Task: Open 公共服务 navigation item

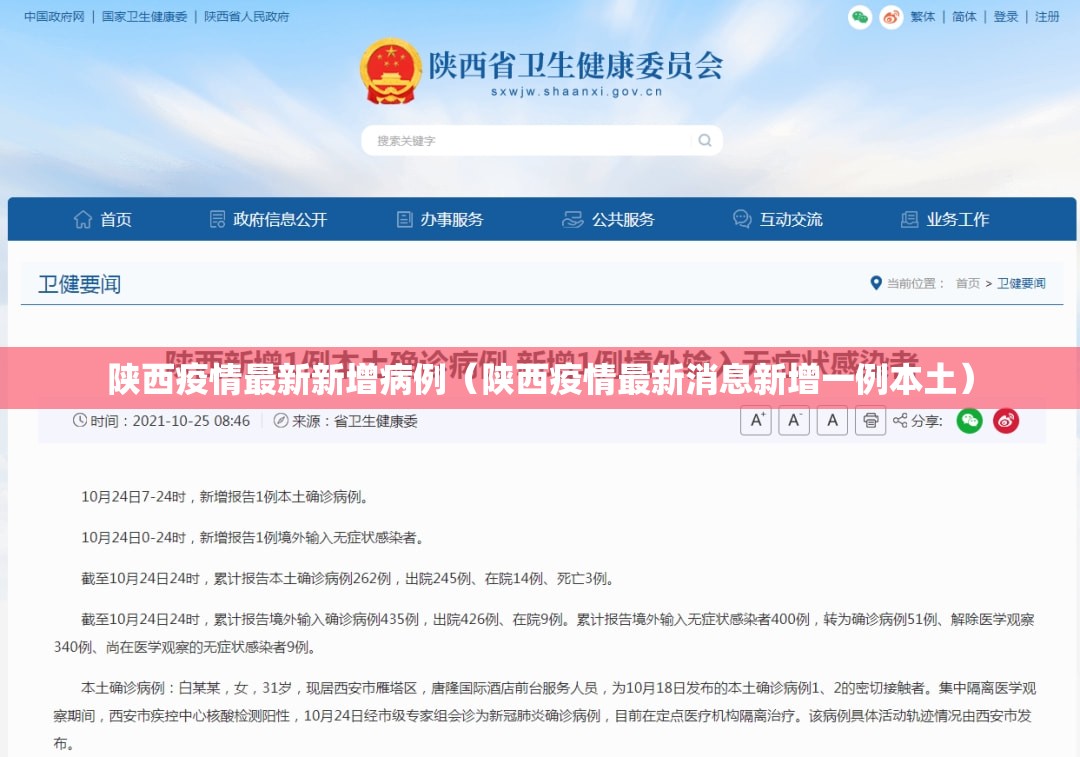Action: 623,220
